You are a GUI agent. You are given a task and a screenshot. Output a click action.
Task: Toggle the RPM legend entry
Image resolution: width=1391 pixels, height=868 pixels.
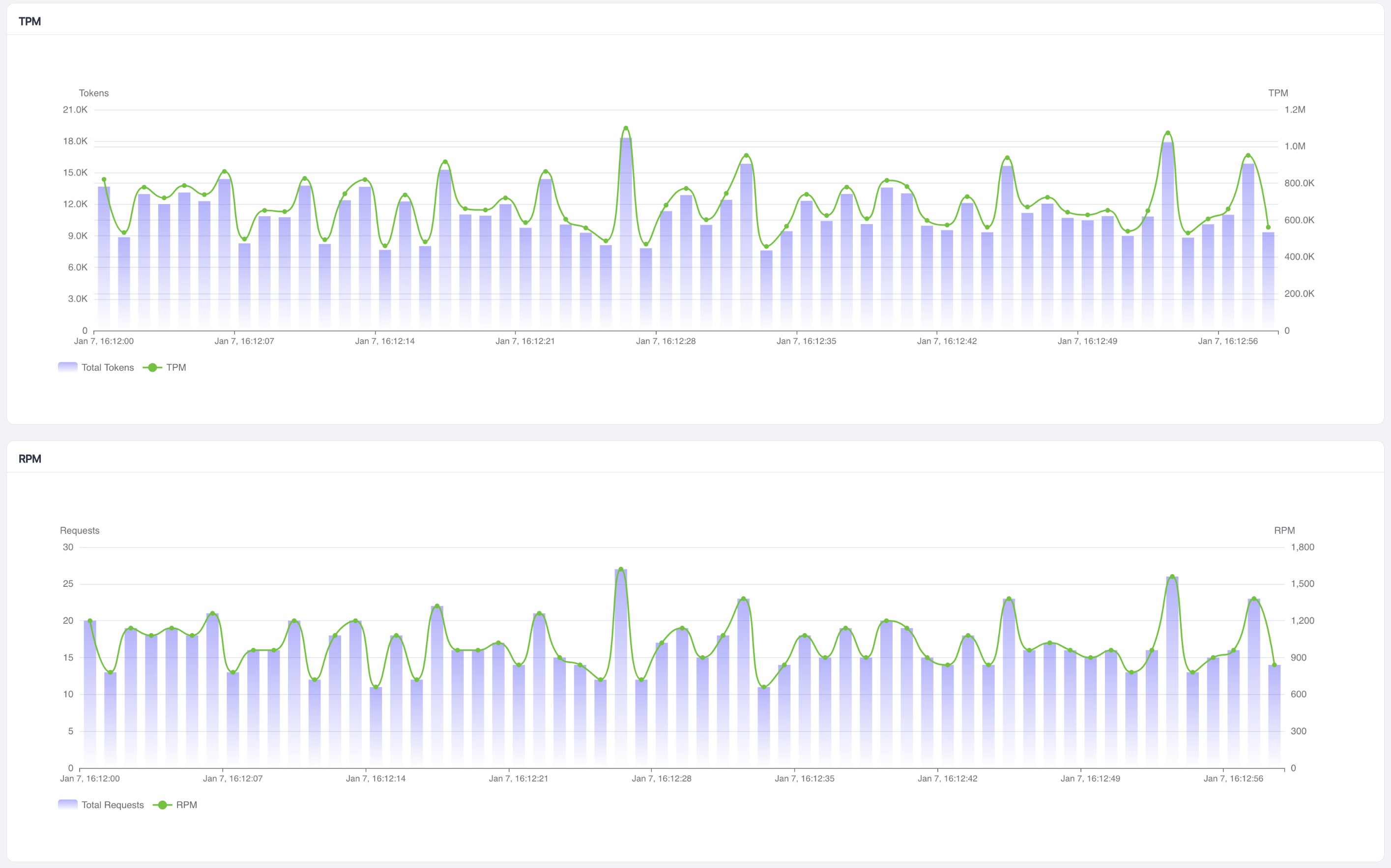click(186, 805)
